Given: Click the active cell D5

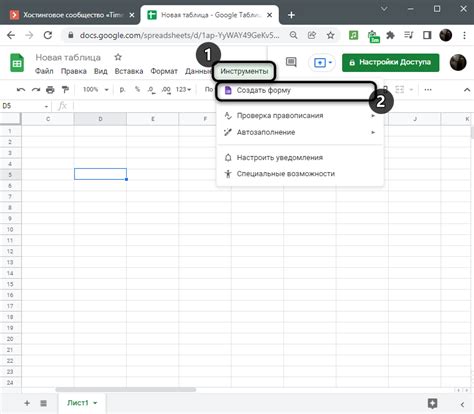Looking at the screenshot, I should (100, 174).
